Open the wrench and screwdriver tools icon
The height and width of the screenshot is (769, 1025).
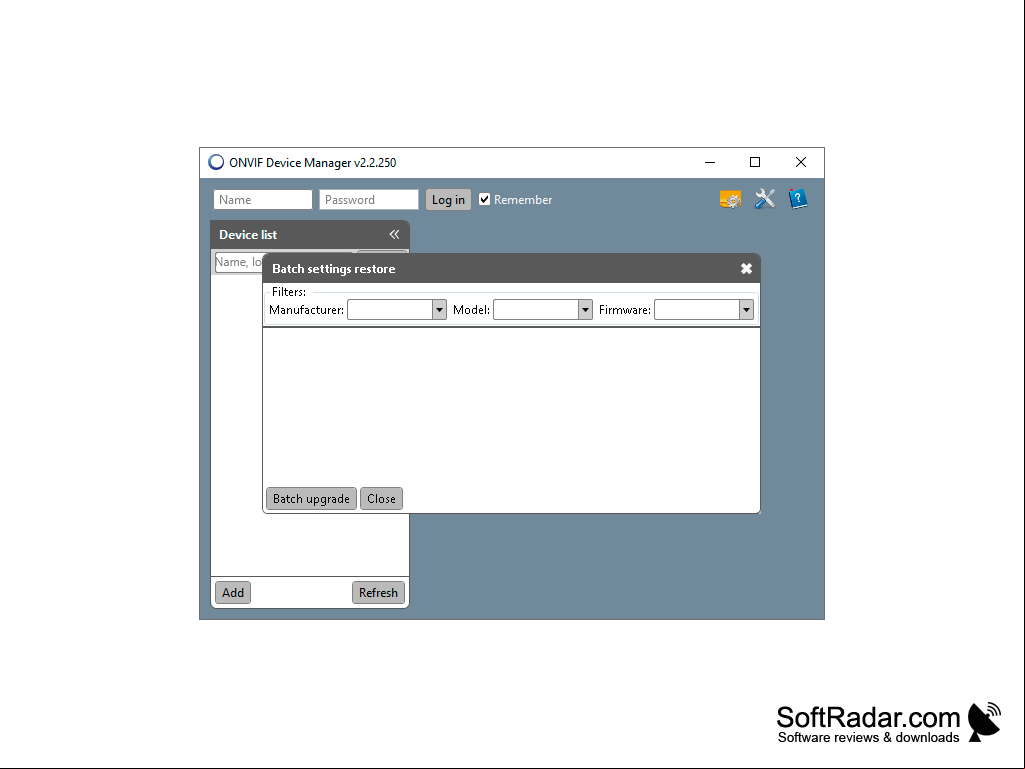764,199
